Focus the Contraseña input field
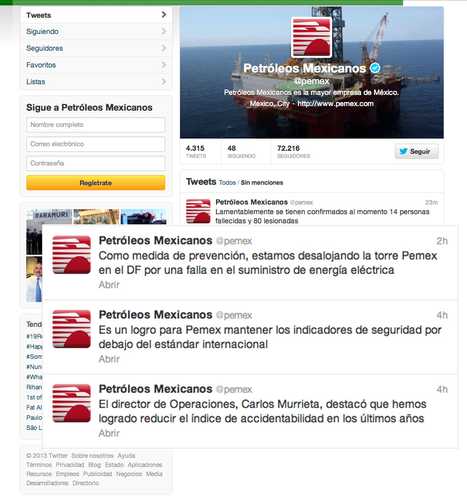Screen dimensions: 467x500 (x=96, y=163)
